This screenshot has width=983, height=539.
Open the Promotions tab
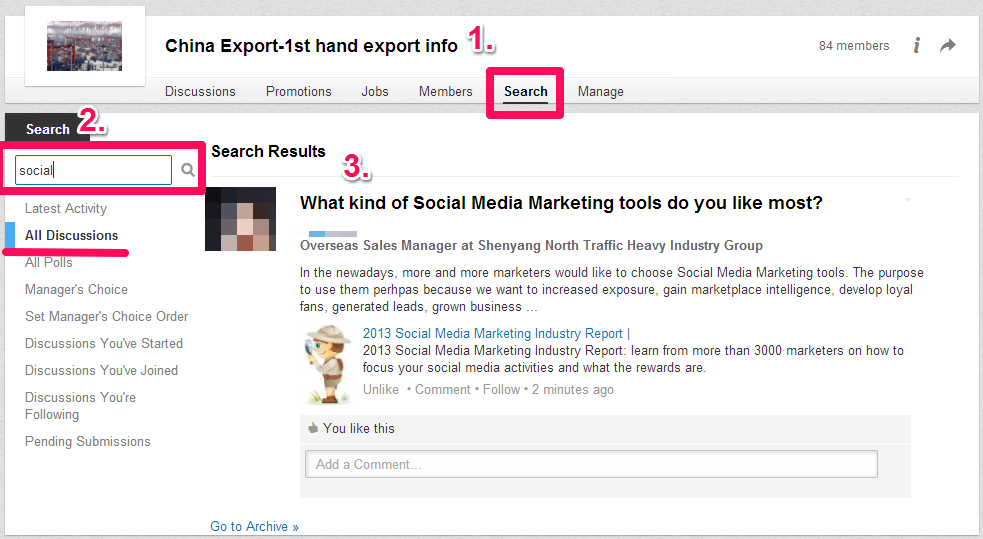click(x=298, y=92)
